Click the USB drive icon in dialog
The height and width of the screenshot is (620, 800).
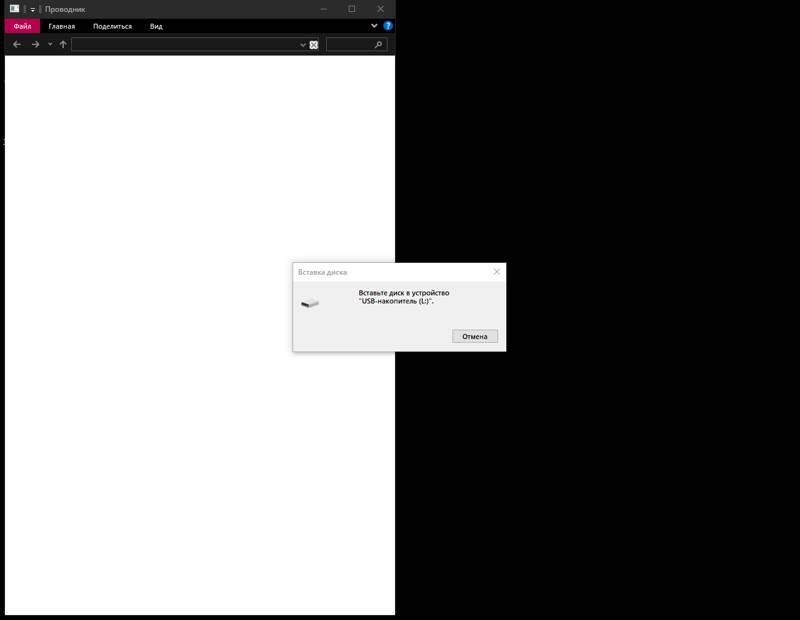tap(310, 303)
